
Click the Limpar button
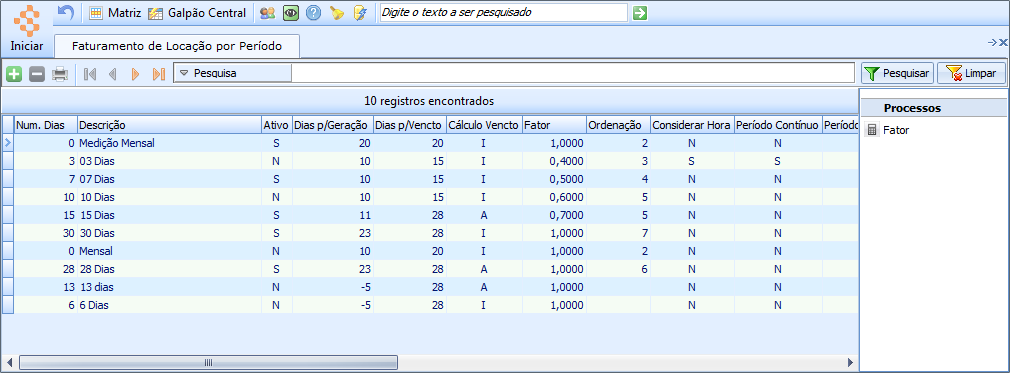point(971,73)
